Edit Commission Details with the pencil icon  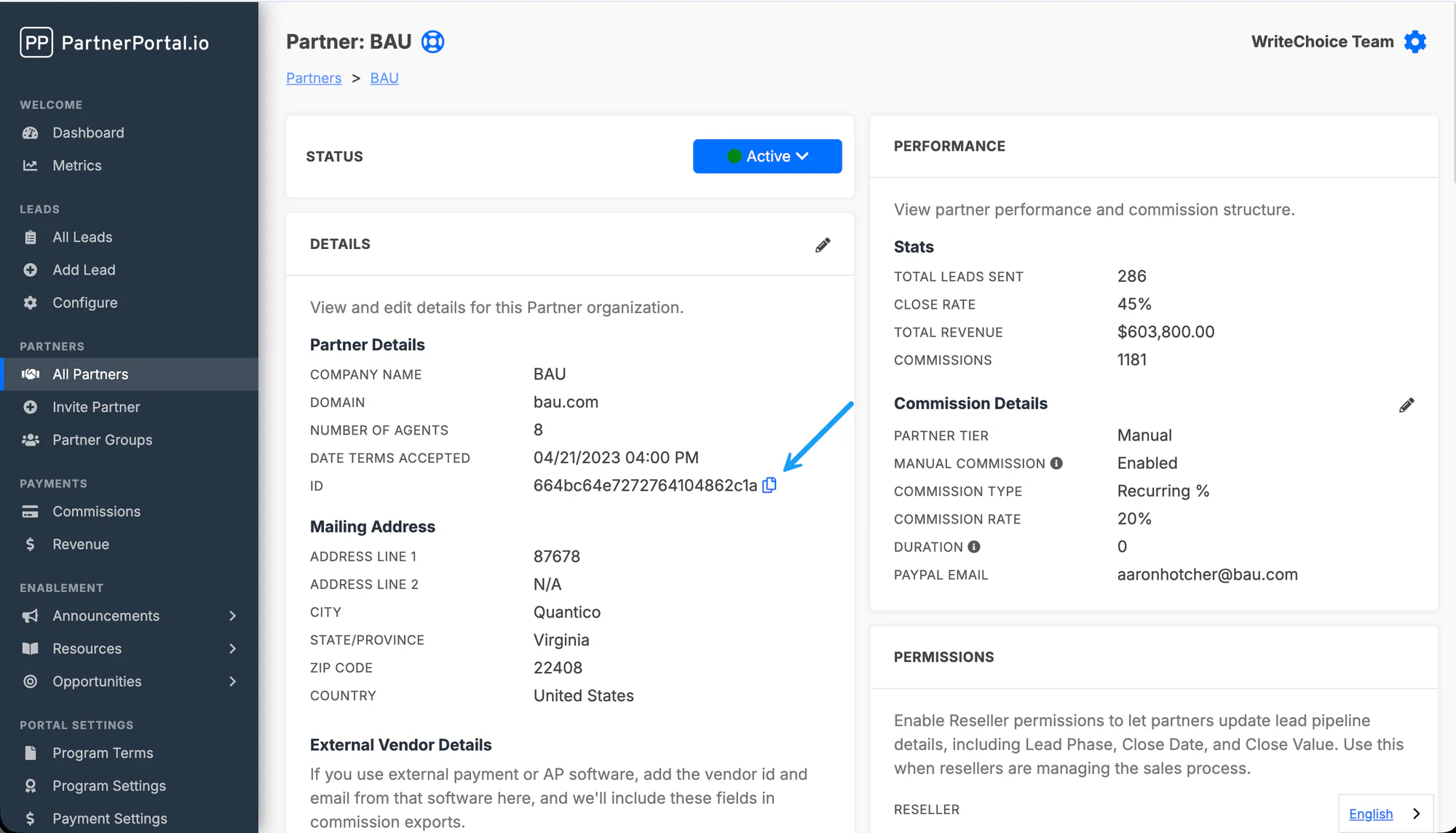[x=1406, y=405]
